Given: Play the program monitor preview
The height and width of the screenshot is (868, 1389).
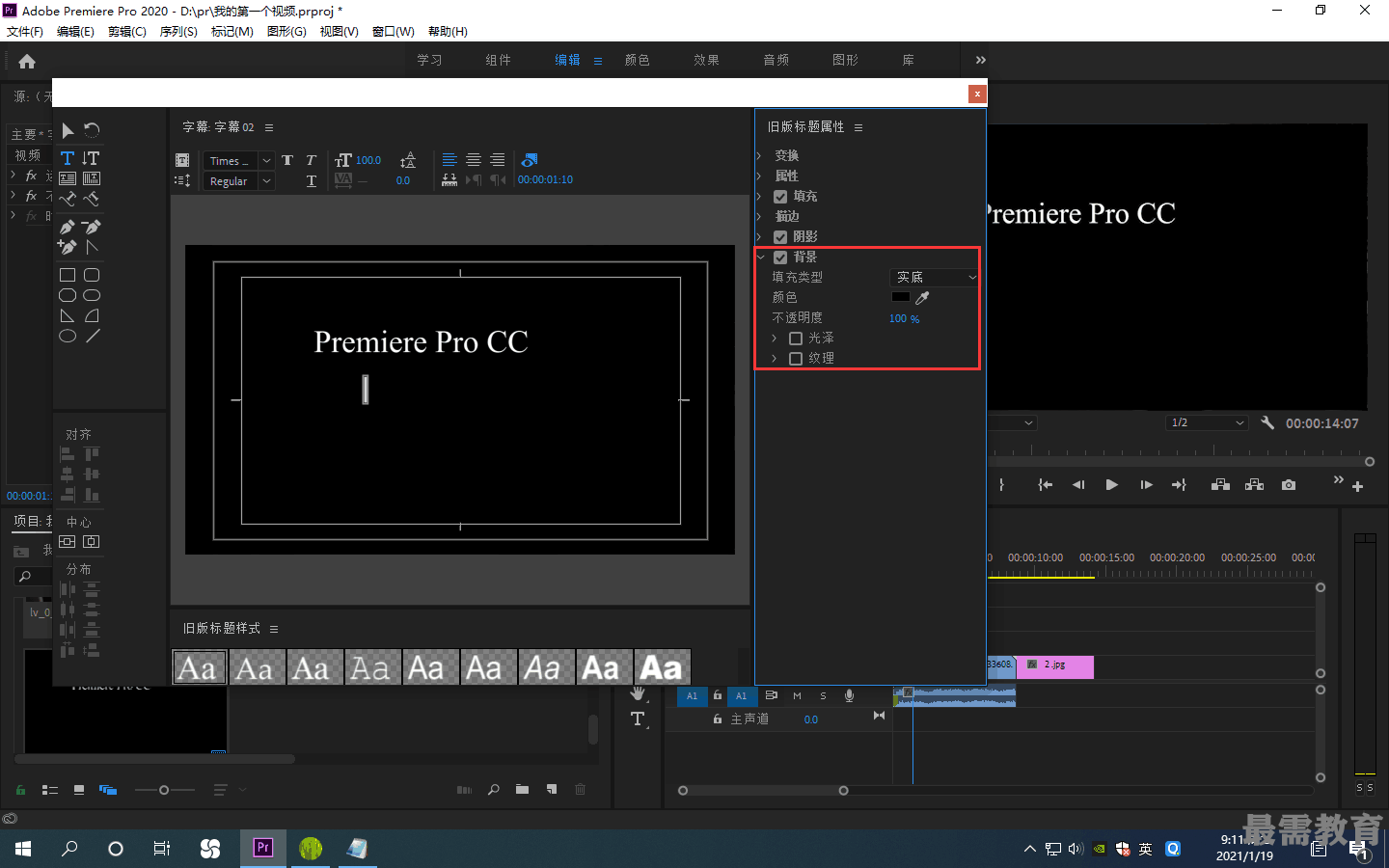Looking at the screenshot, I should tap(1111, 485).
